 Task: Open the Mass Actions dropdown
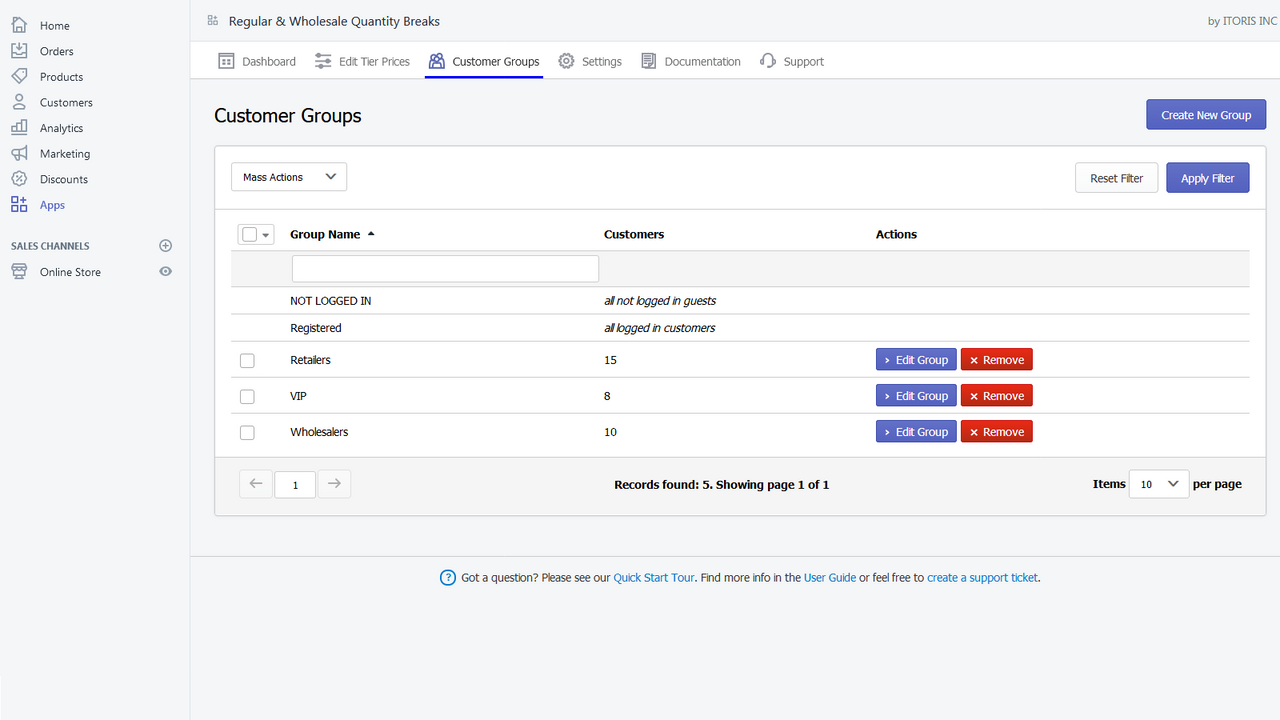pyautogui.click(x=289, y=176)
